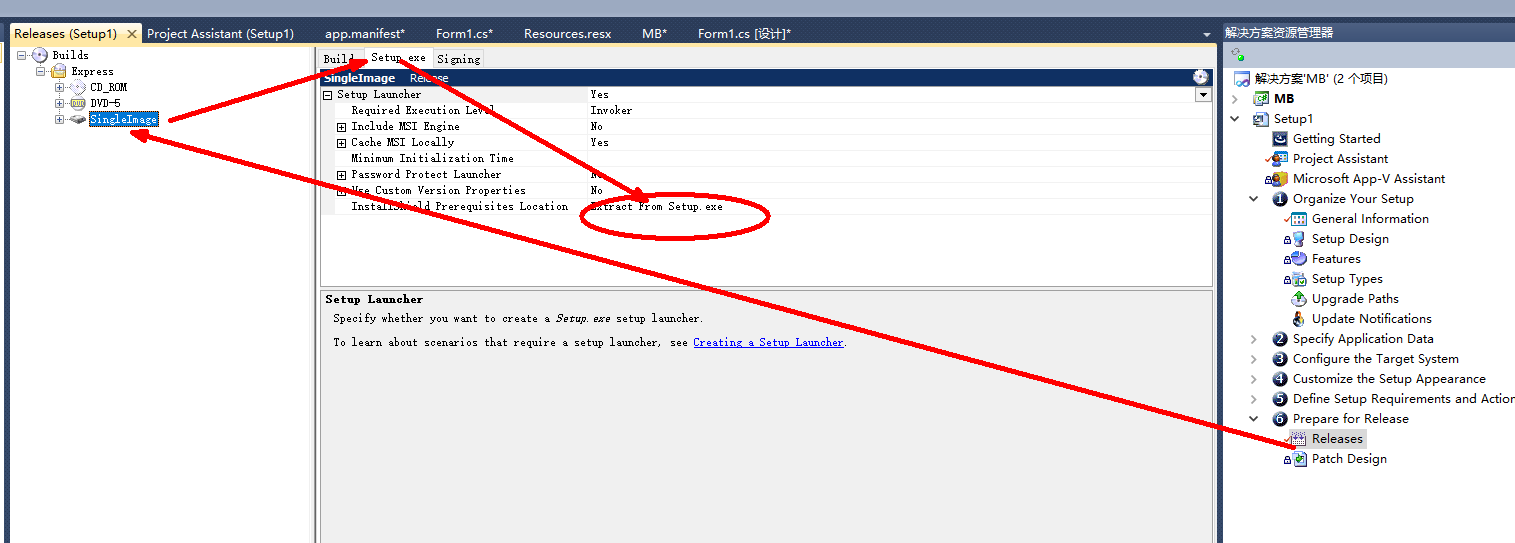Switch to Form1.cs [设计]* tab

pos(744,33)
